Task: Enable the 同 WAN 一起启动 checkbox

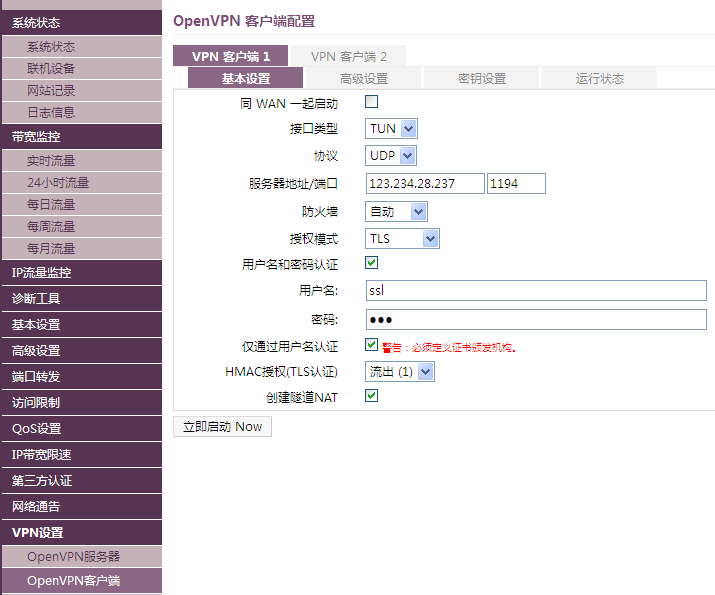Action: pos(371,102)
